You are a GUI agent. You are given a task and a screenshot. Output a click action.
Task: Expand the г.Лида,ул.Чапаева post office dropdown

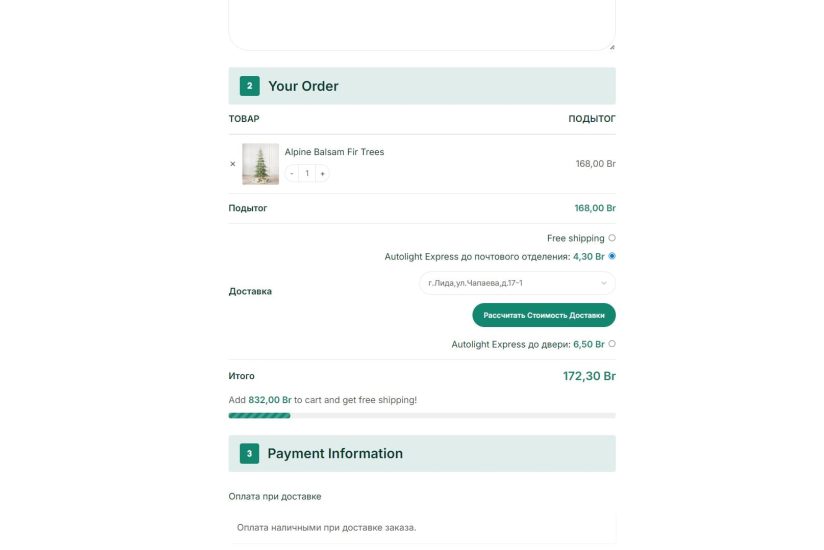[x=517, y=284]
